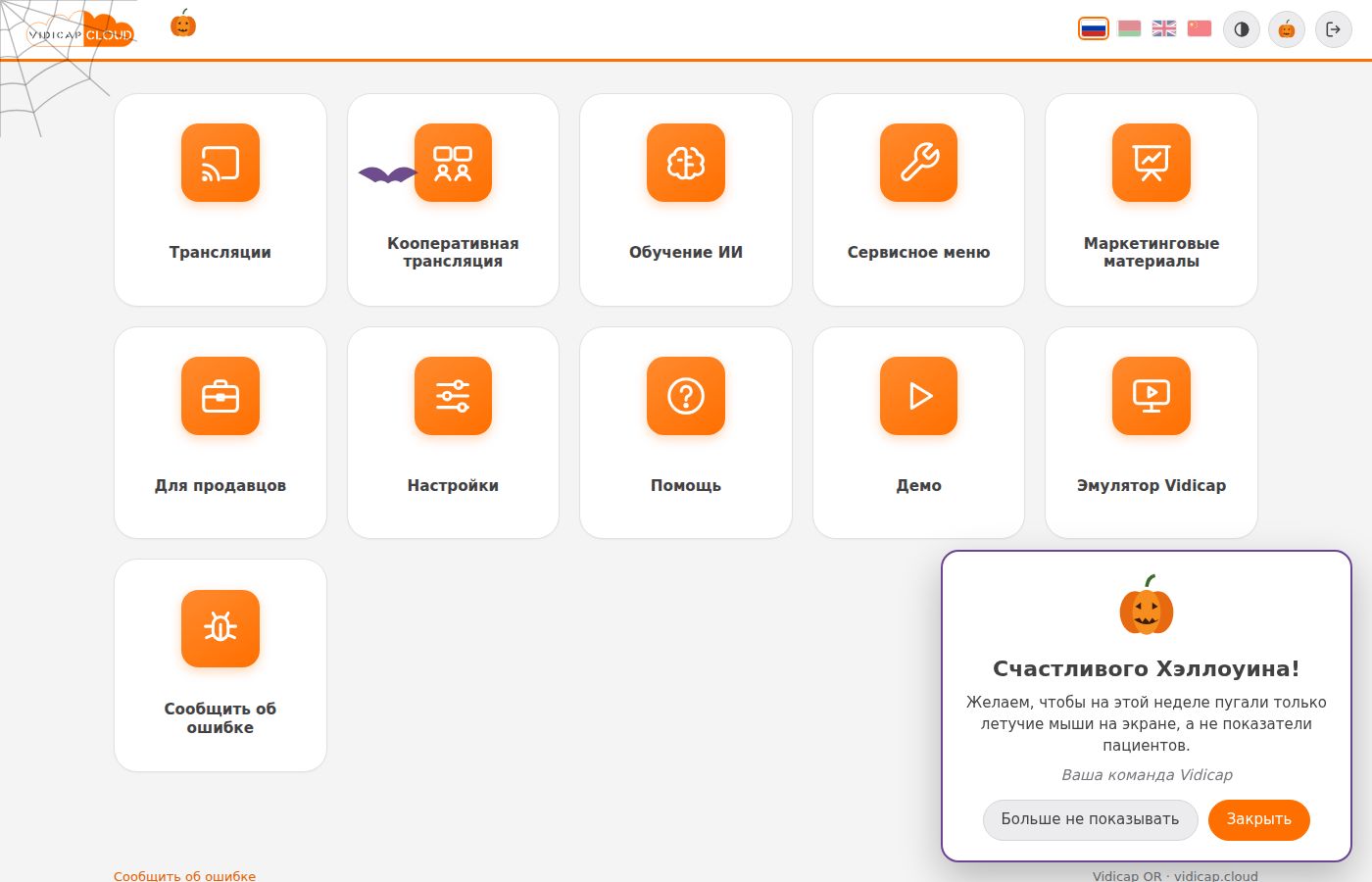
Task: Click the logout arrow icon
Action: click(1333, 29)
